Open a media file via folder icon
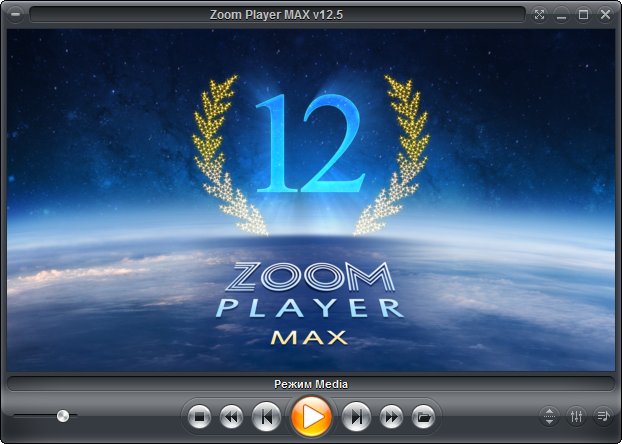The image size is (622, 444). pos(423,415)
